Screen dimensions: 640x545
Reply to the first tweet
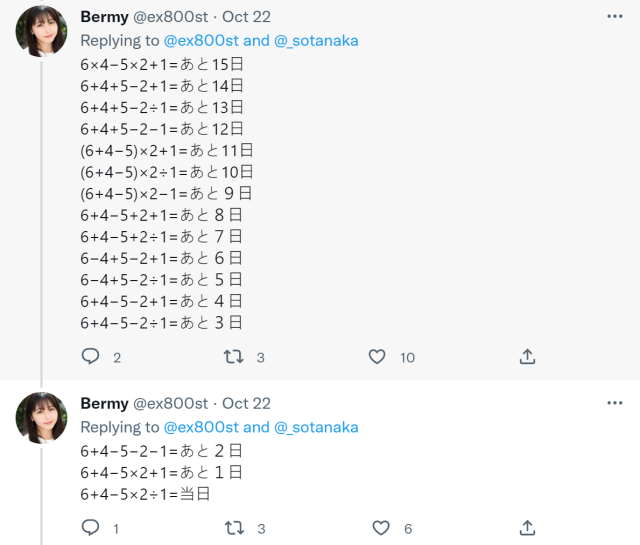pyautogui.click(x=90, y=356)
